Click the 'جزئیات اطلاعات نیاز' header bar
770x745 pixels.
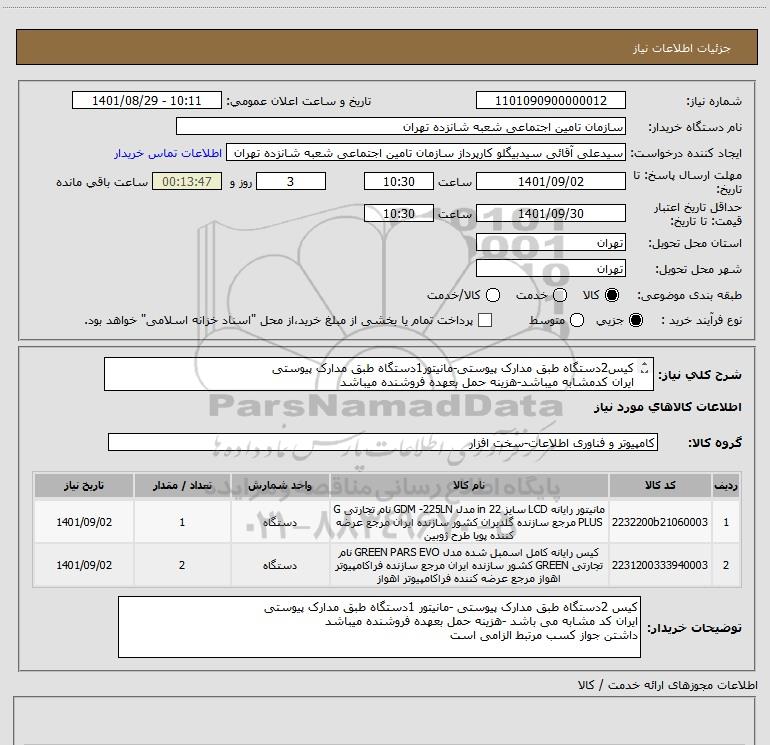coord(387,47)
